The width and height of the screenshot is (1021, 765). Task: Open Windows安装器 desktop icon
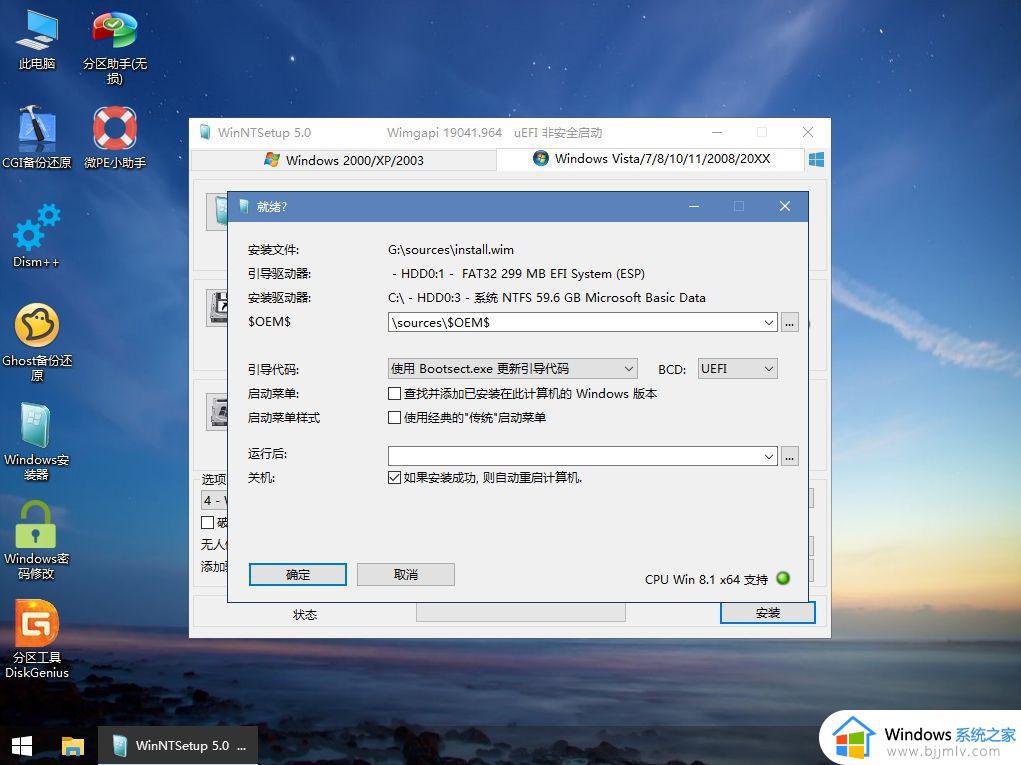pos(36,442)
